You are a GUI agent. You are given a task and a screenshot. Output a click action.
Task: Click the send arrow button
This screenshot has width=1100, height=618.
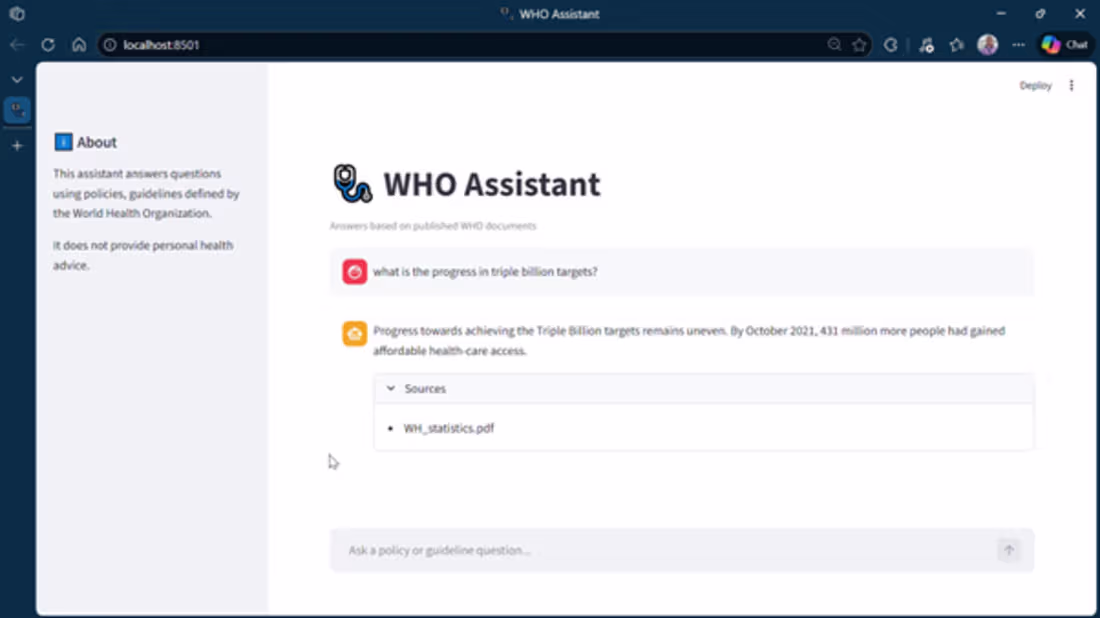coord(1009,551)
